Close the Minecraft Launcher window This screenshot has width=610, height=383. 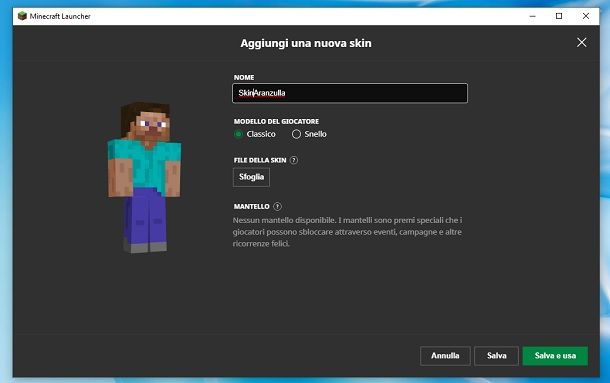coord(585,16)
